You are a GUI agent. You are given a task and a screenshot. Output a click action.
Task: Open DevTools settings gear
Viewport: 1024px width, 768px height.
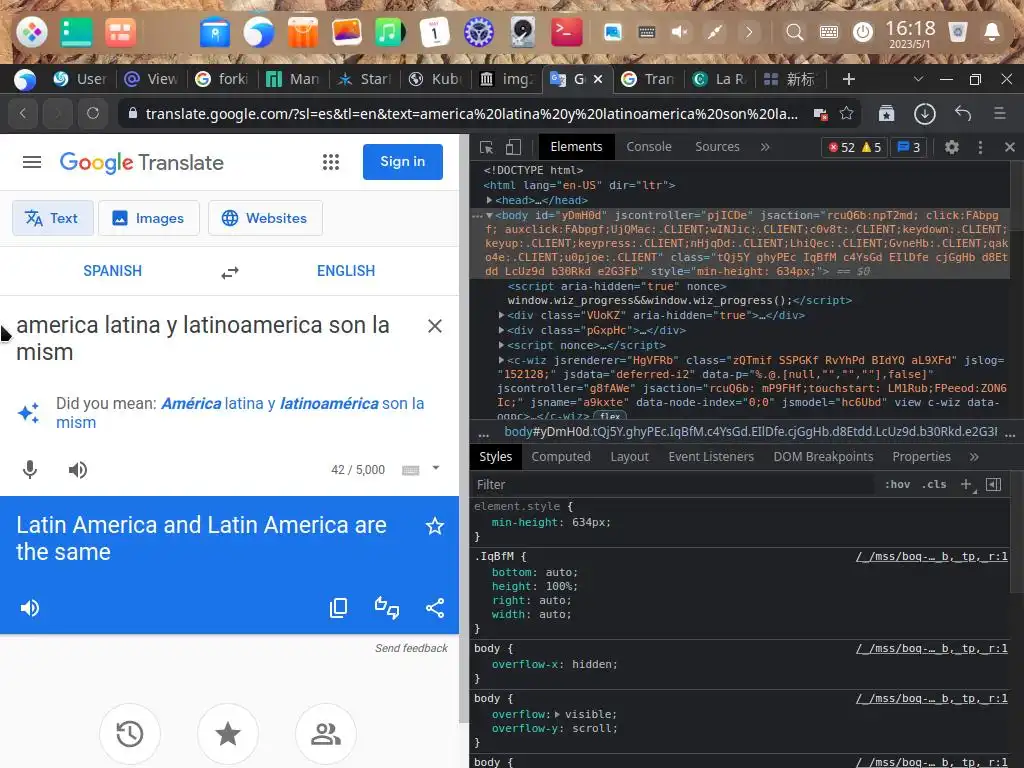tap(952, 147)
